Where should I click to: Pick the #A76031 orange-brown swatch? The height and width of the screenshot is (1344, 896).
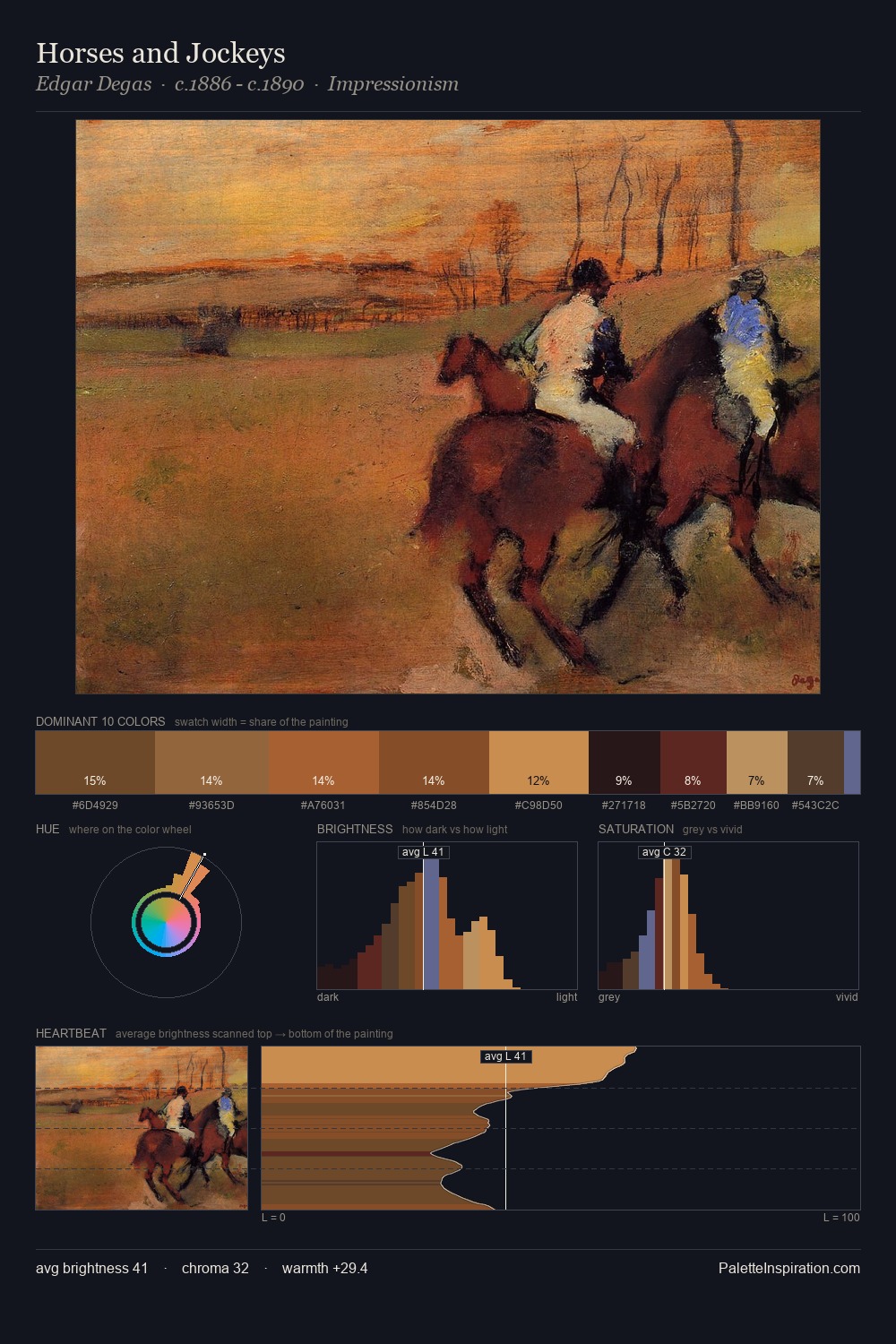point(323,762)
